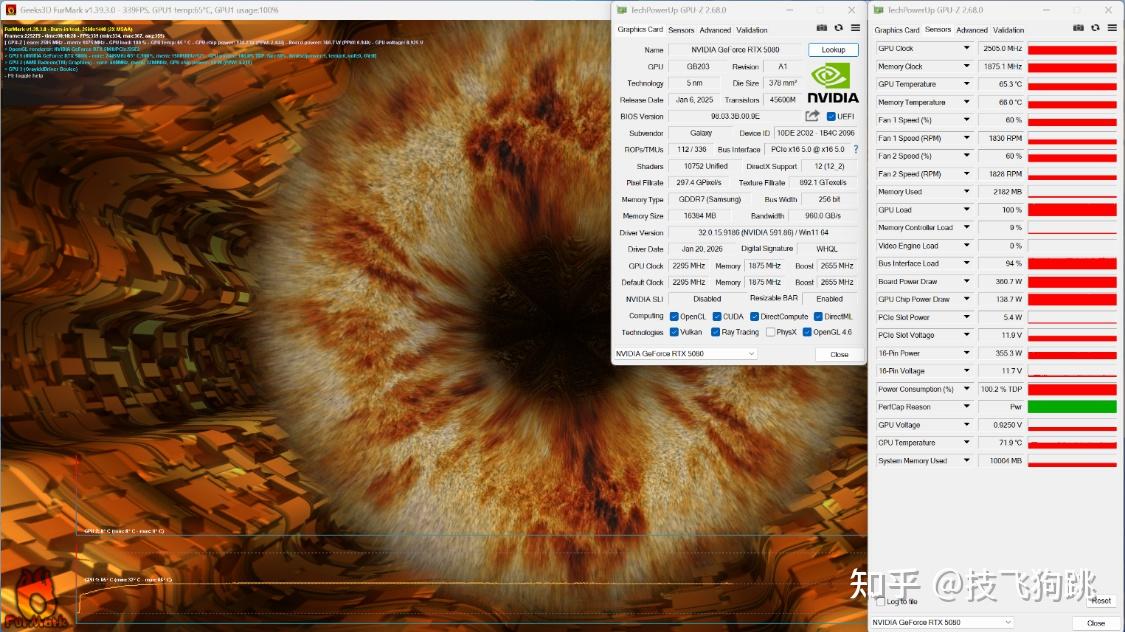This screenshot has height=632, width=1125.
Task: Click Close button in the Sensors window
Action: [x=1096, y=623]
